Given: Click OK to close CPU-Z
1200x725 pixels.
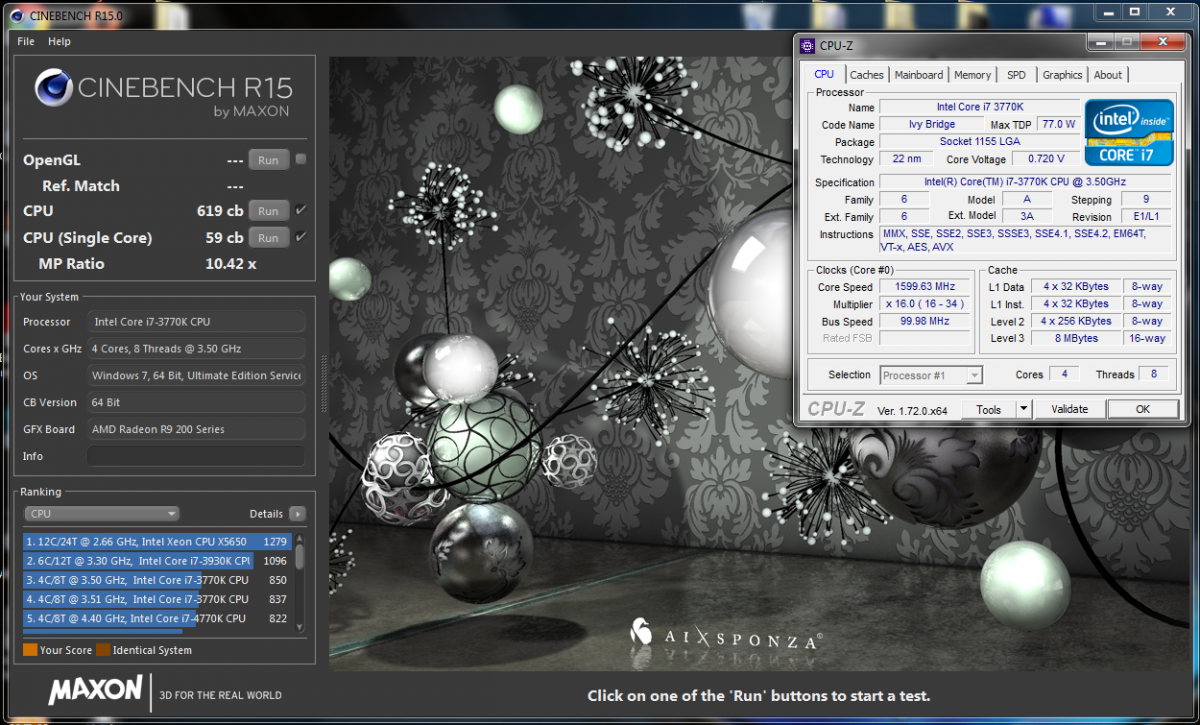Looking at the screenshot, I should click(x=1143, y=409).
